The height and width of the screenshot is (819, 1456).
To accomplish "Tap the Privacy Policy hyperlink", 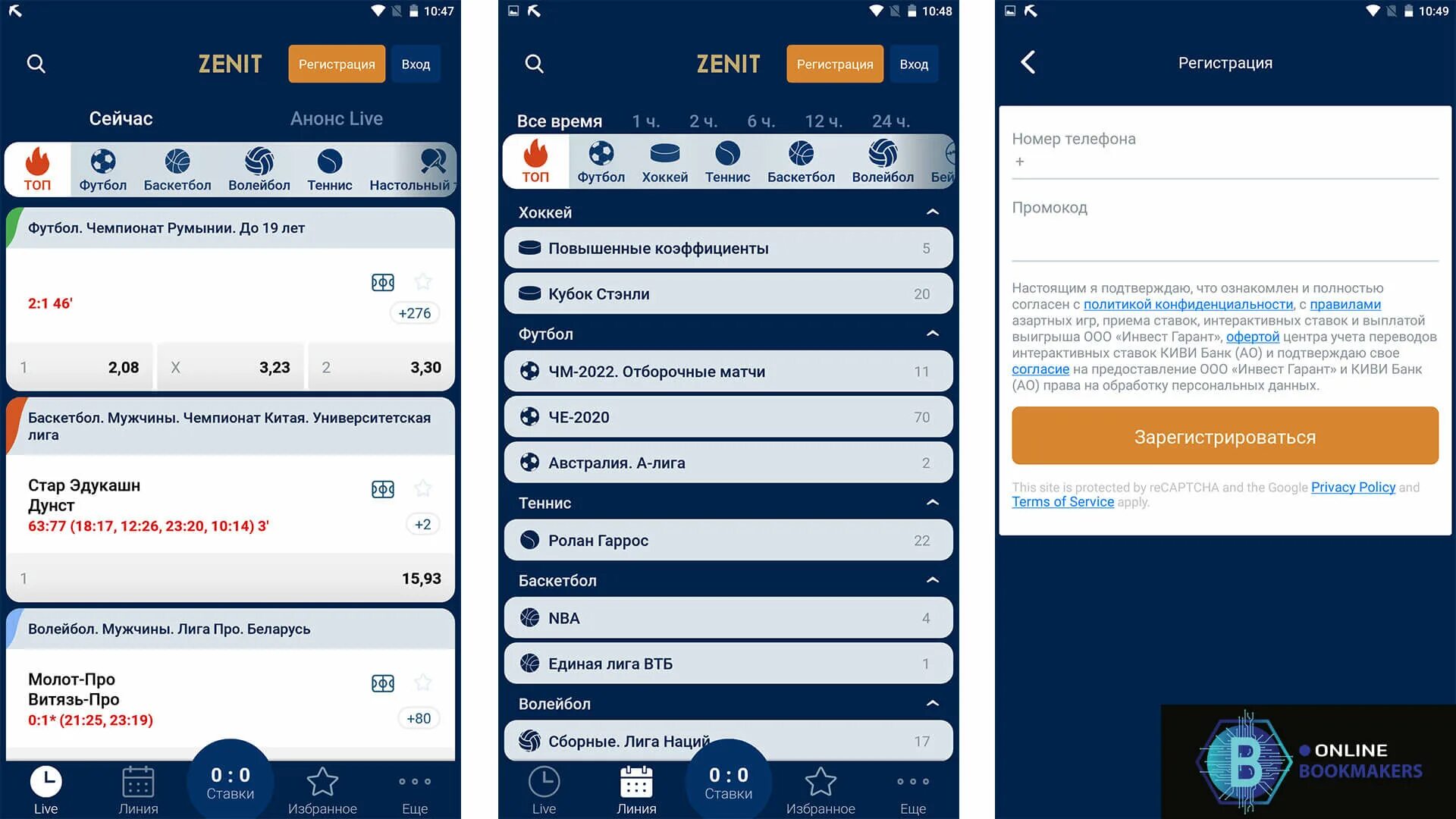I will point(1353,487).
